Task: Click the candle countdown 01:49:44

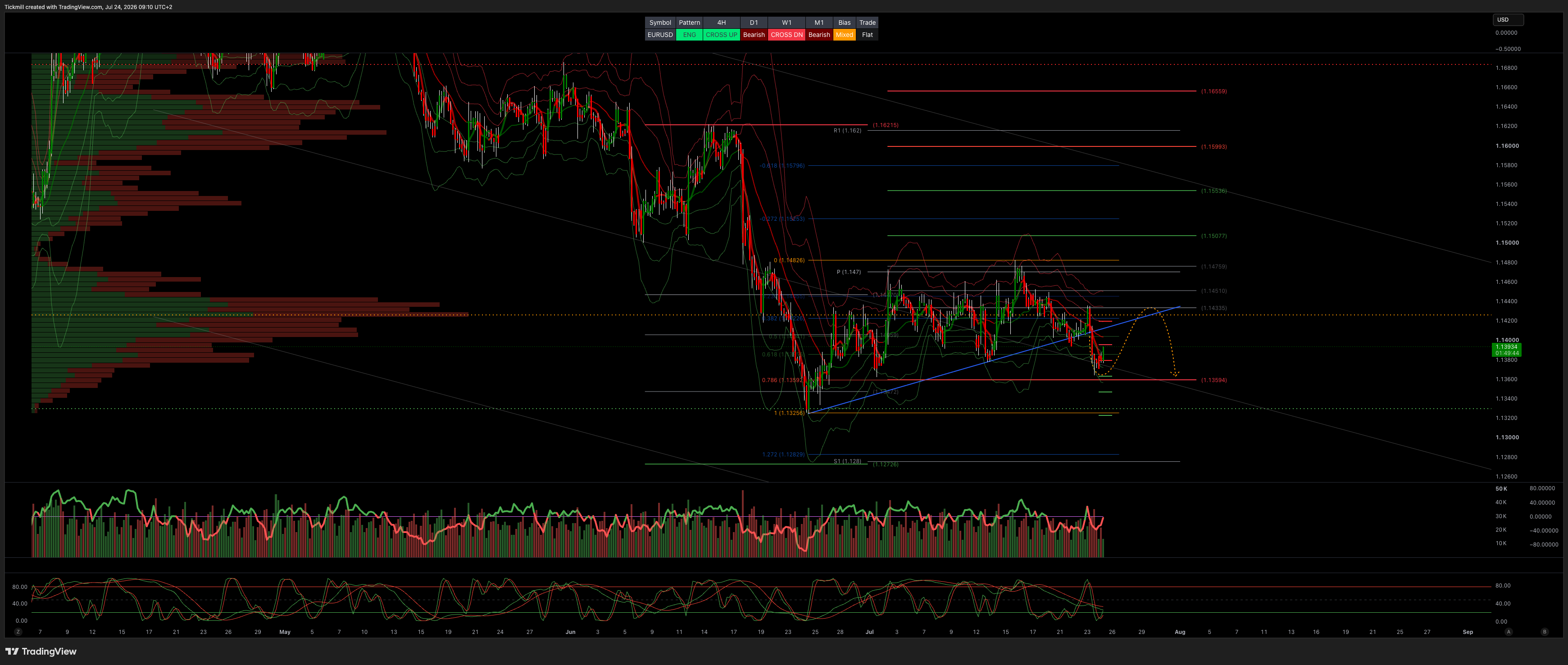Action: (1506, 353)
